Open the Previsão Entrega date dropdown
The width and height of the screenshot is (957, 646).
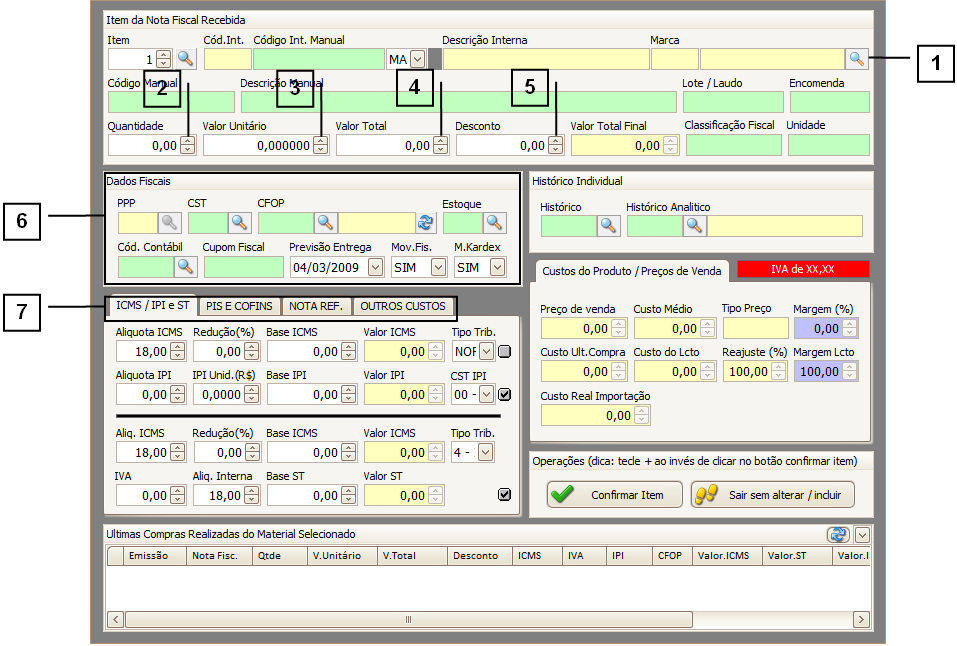375,267
